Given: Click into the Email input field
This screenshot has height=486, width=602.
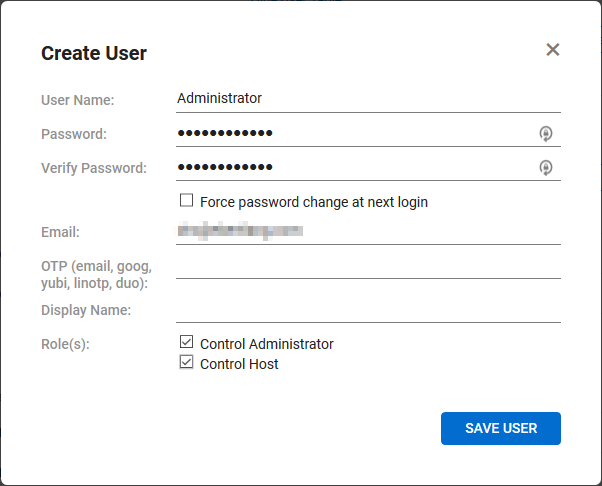Looking at the screenshot, I should click(x=368, y=232).
